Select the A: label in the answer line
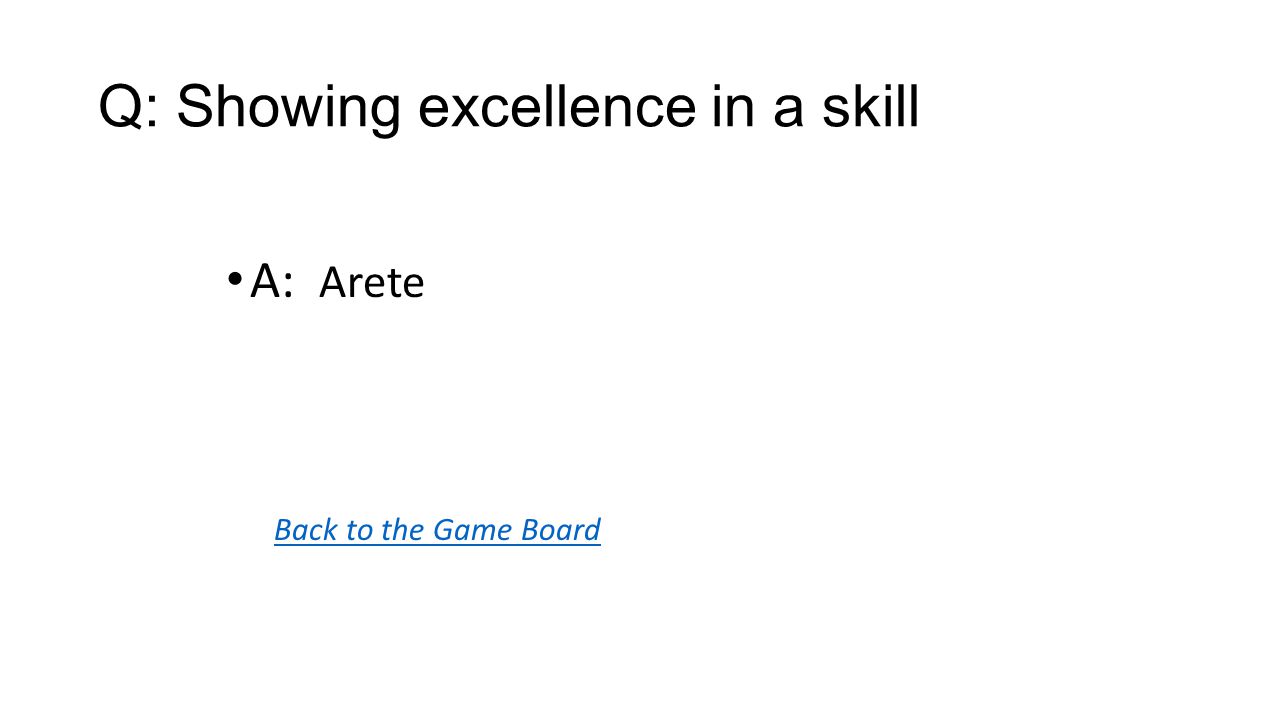The image size is (1280, 720). pyautogui.click(x=272, y=281)
